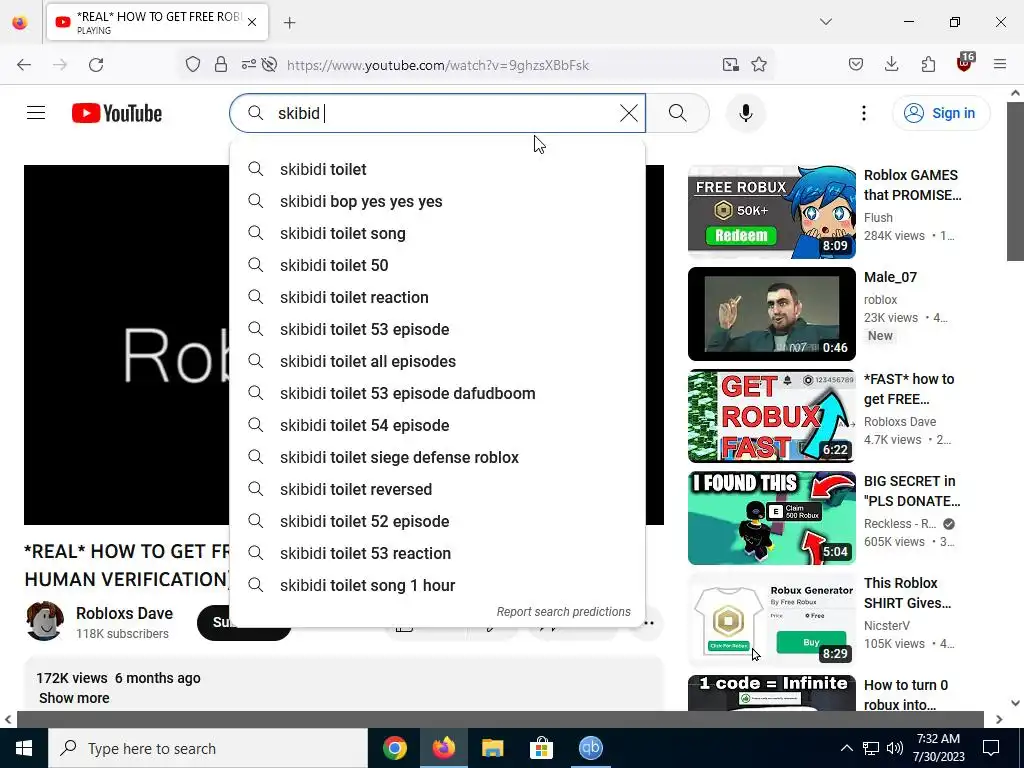The image size is (1024, 768).
Task: Choose suggestion 'skibidi toilet'
Action: [x=438, y=169]
